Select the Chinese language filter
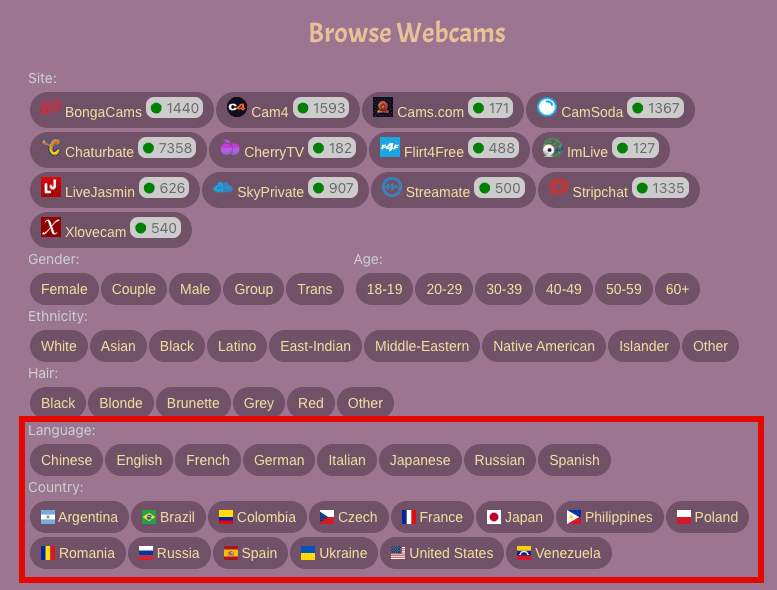Image resolution: width=777 pixels, height=590 pixels. [66, 460]
